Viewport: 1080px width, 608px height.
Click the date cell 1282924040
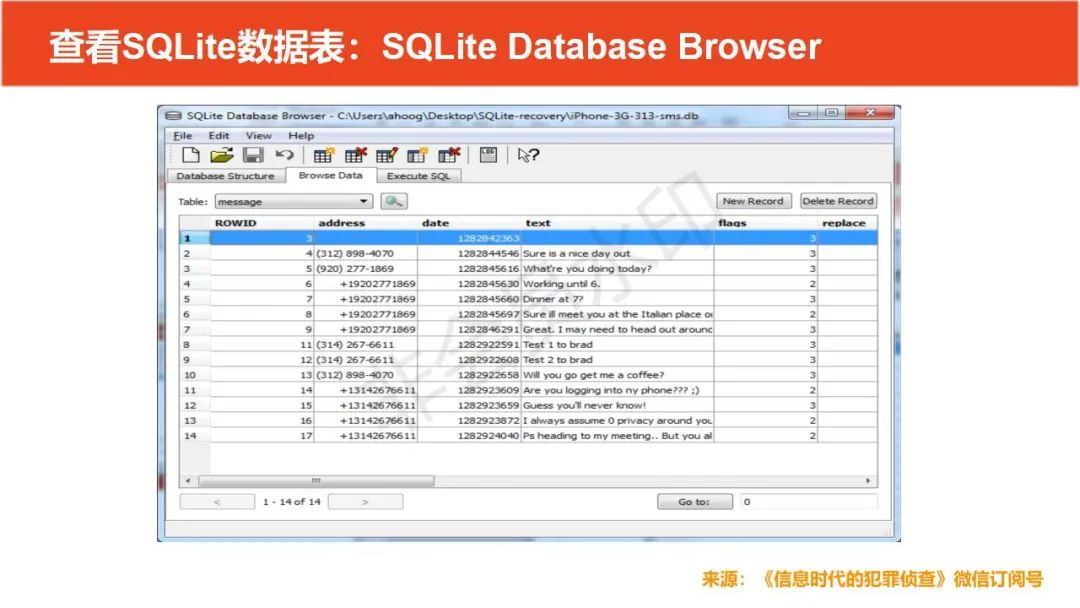469,436
